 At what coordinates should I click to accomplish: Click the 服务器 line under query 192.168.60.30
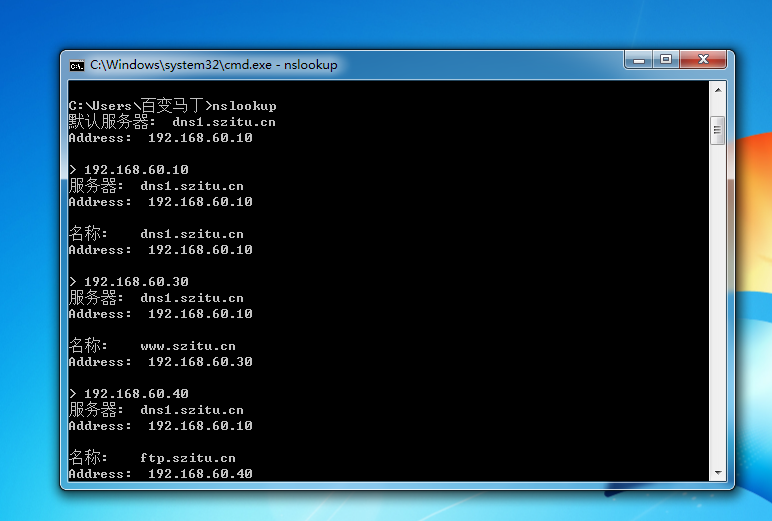tap(156, 298)
